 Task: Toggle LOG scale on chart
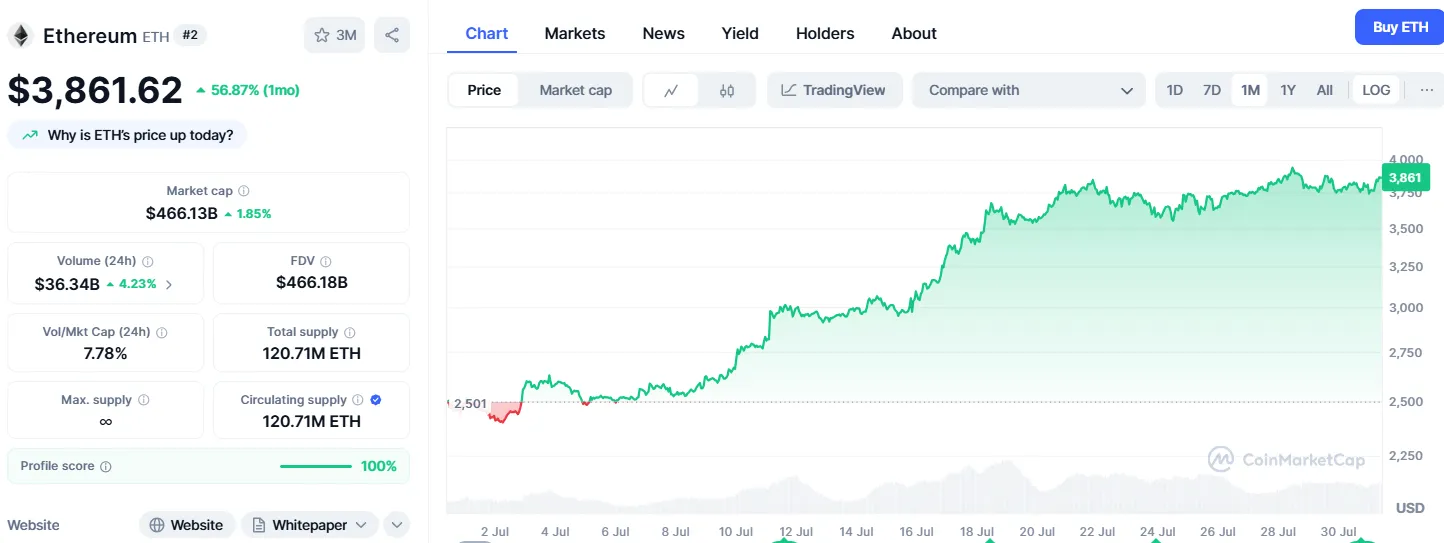point(1376,90)
